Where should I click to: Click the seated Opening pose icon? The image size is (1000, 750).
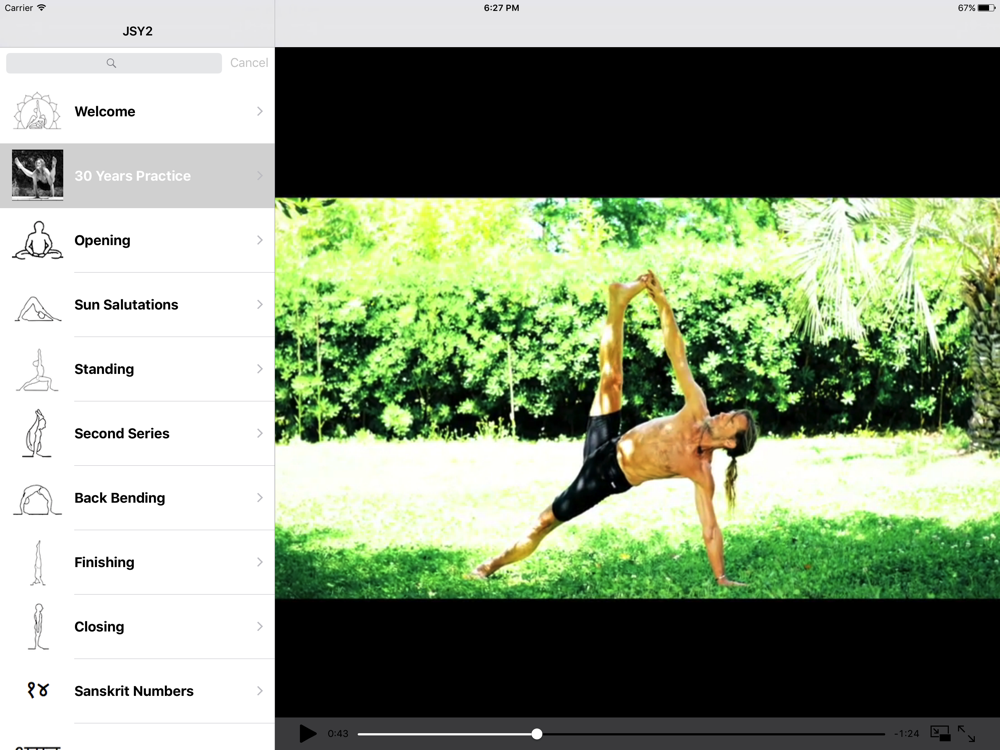pyautogui.click(x=38, y=240)
